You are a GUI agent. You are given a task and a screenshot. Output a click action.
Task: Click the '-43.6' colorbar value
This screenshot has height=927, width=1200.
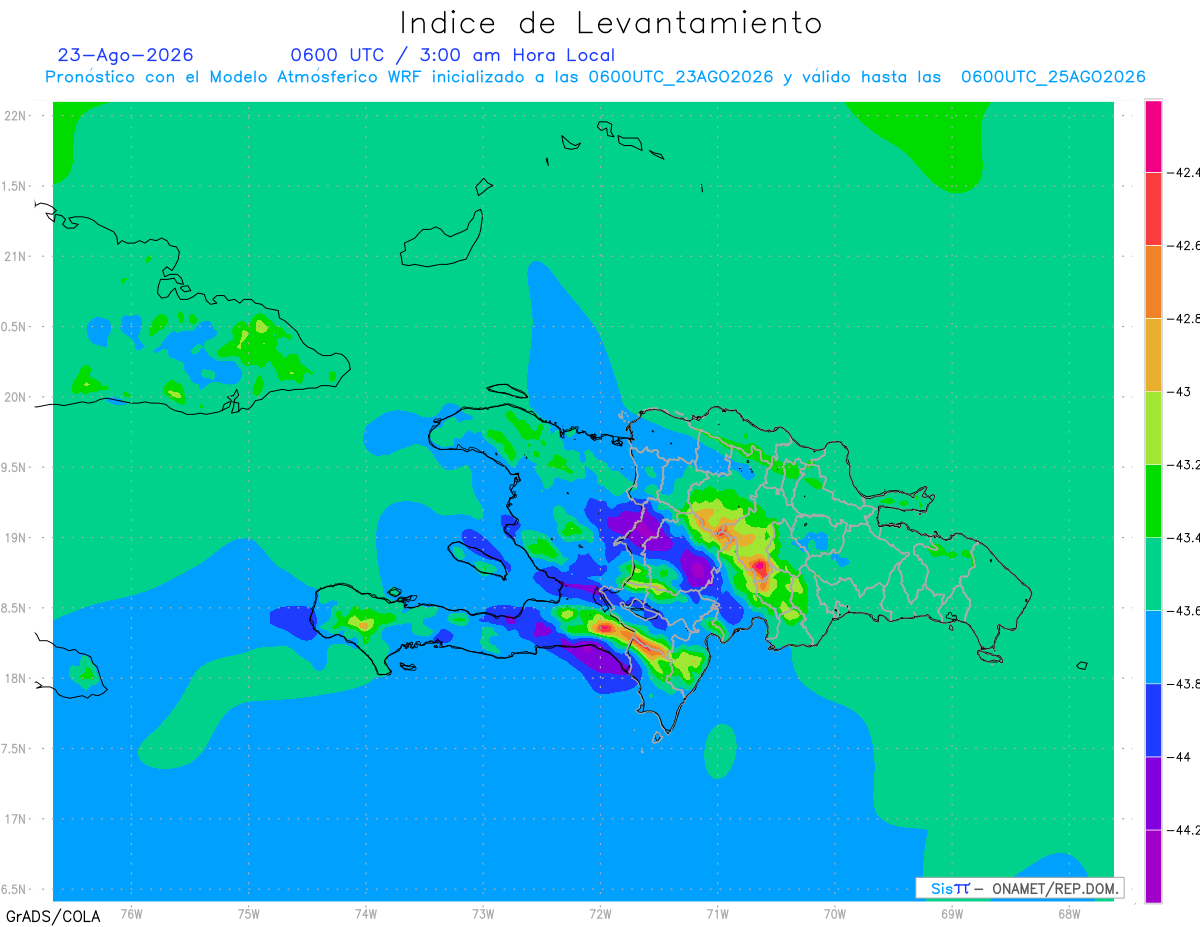[x=1185, y=611]
